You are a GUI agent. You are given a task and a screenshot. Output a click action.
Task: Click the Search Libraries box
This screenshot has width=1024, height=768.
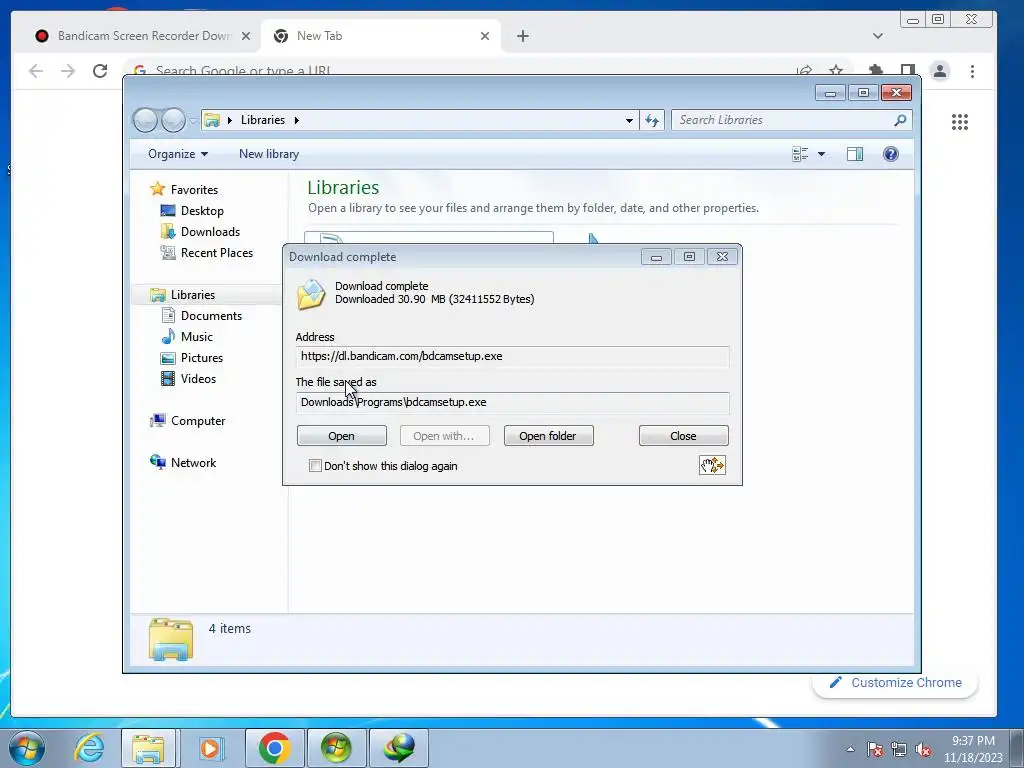[791, 120]
